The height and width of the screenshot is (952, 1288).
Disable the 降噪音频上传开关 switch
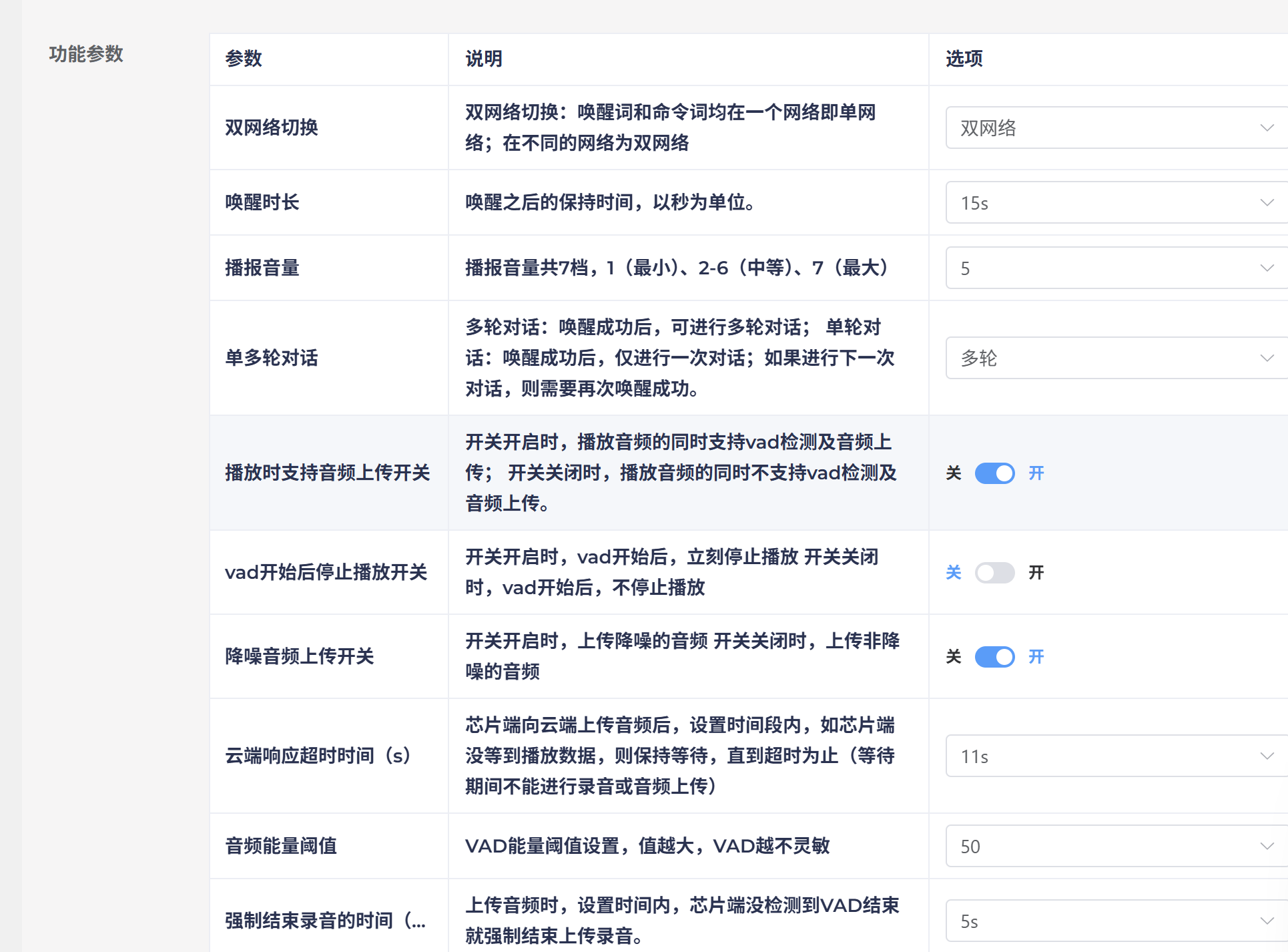994,657
